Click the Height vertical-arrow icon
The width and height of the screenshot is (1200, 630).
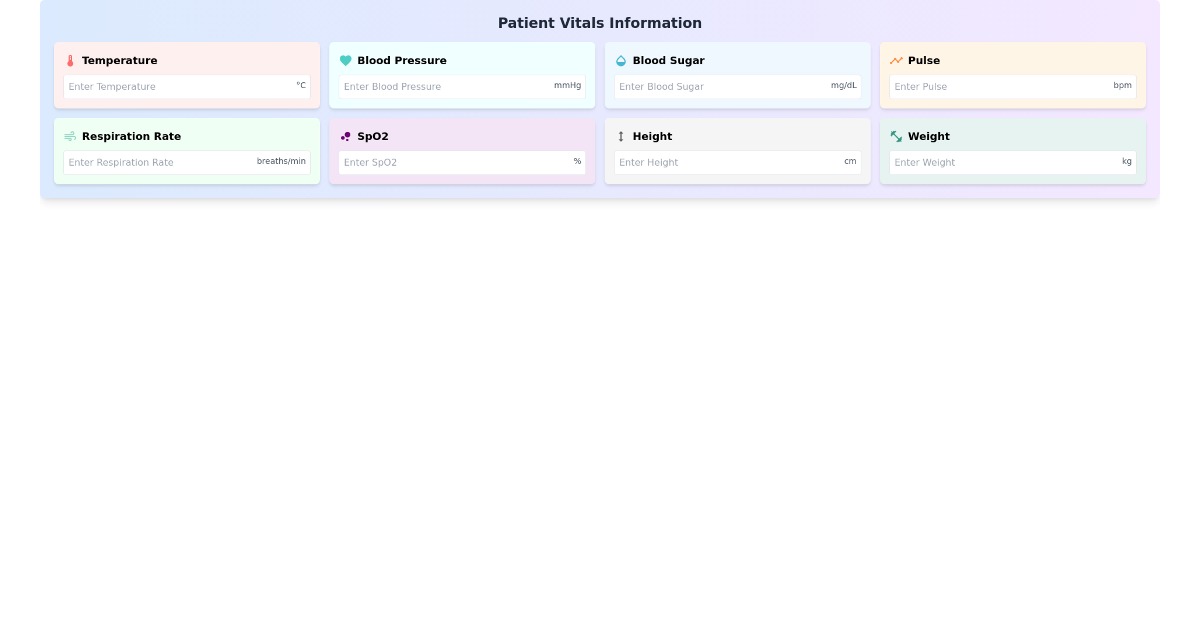coord(621,136)
